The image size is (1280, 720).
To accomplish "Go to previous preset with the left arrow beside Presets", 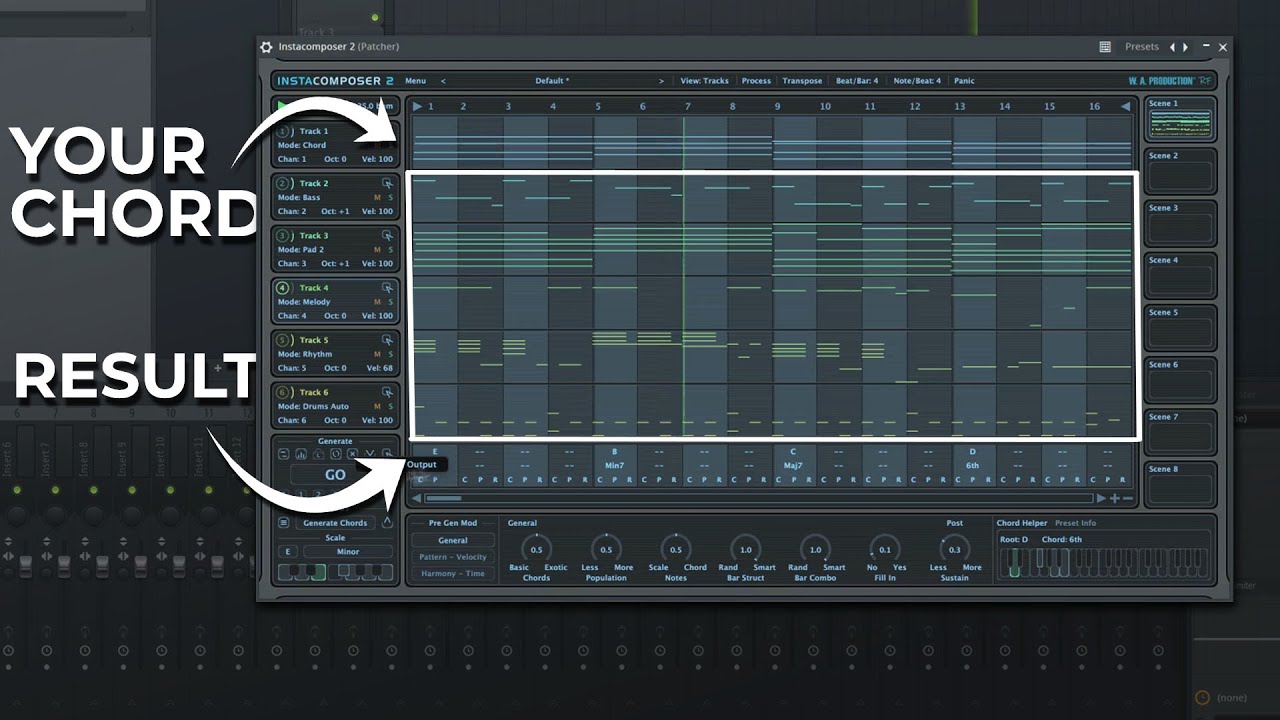I will click(x=1173, y=47).
